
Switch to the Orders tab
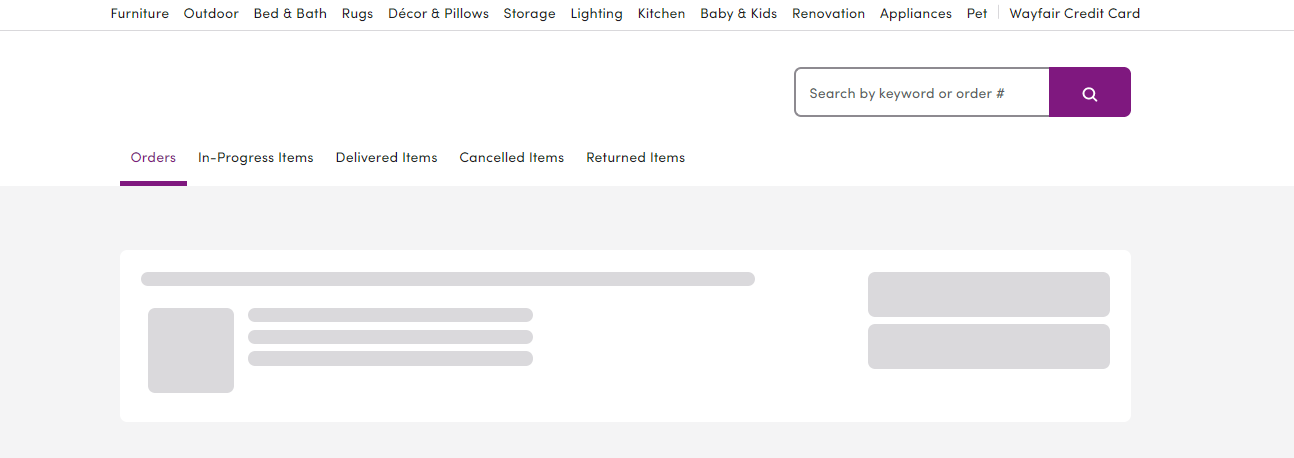tap(153, 158)
